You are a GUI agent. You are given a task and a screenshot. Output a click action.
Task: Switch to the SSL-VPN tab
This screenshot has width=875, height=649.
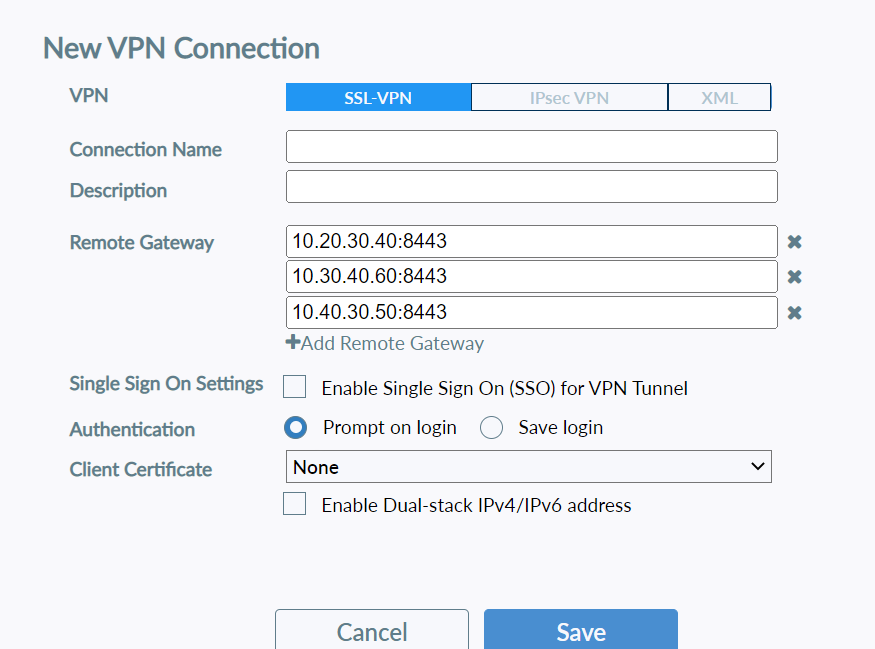(x=378, y=98)
